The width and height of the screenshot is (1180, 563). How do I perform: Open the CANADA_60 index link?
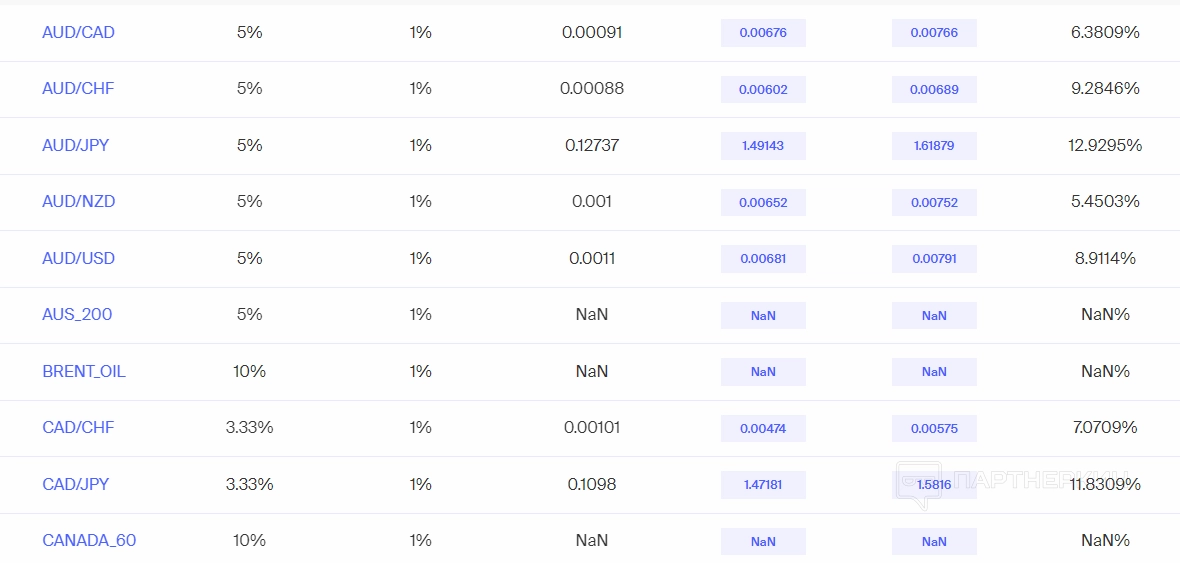click(89, 540)
